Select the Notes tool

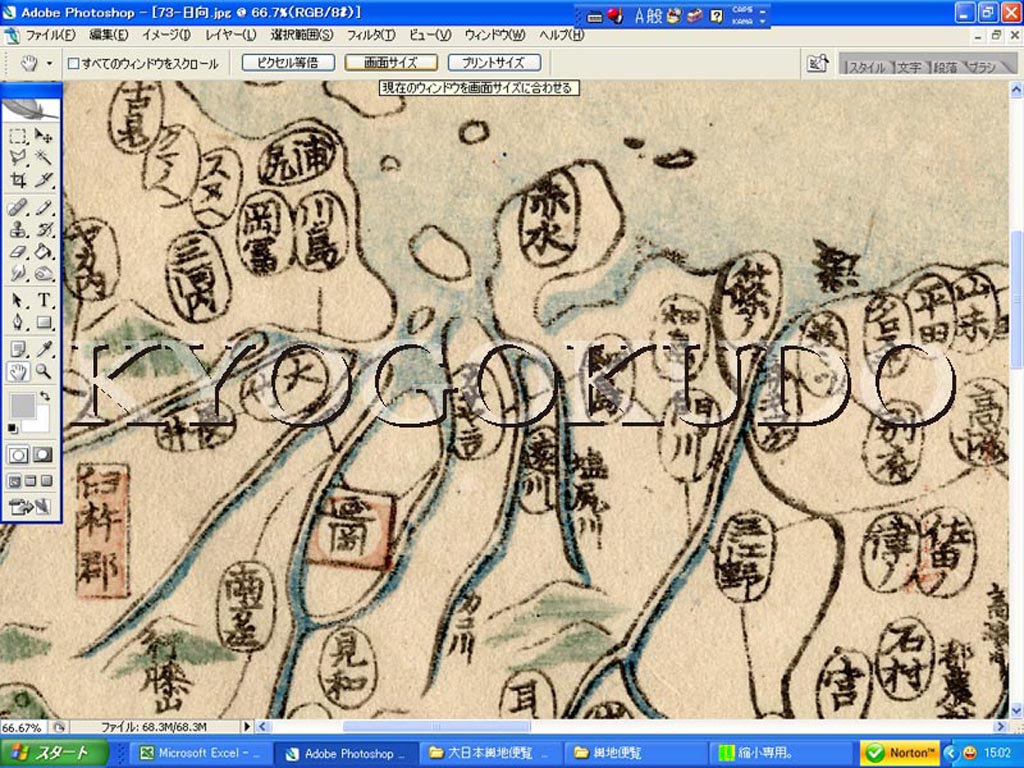click(18, 349)
